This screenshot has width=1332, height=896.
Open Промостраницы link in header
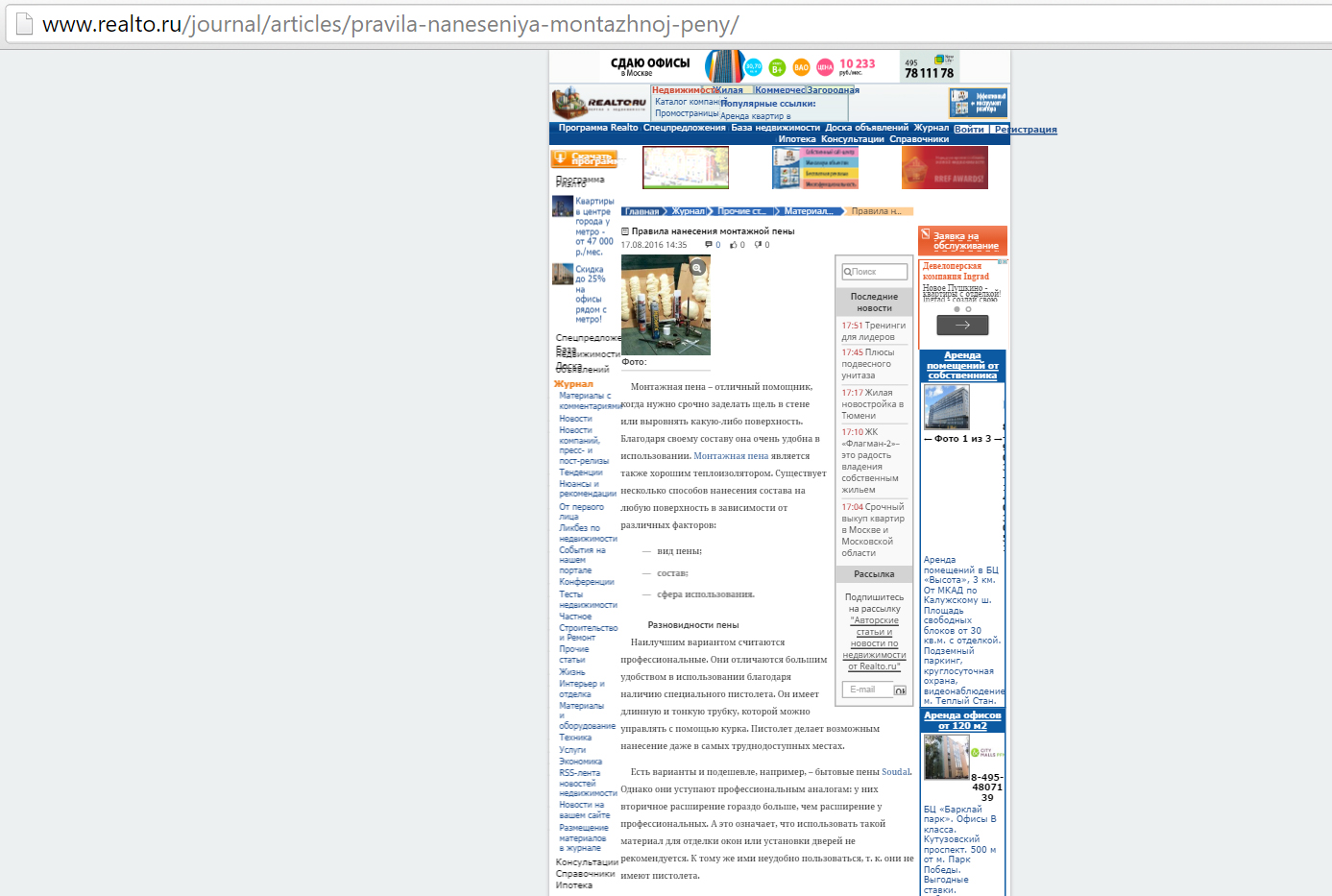pos(687,113)
